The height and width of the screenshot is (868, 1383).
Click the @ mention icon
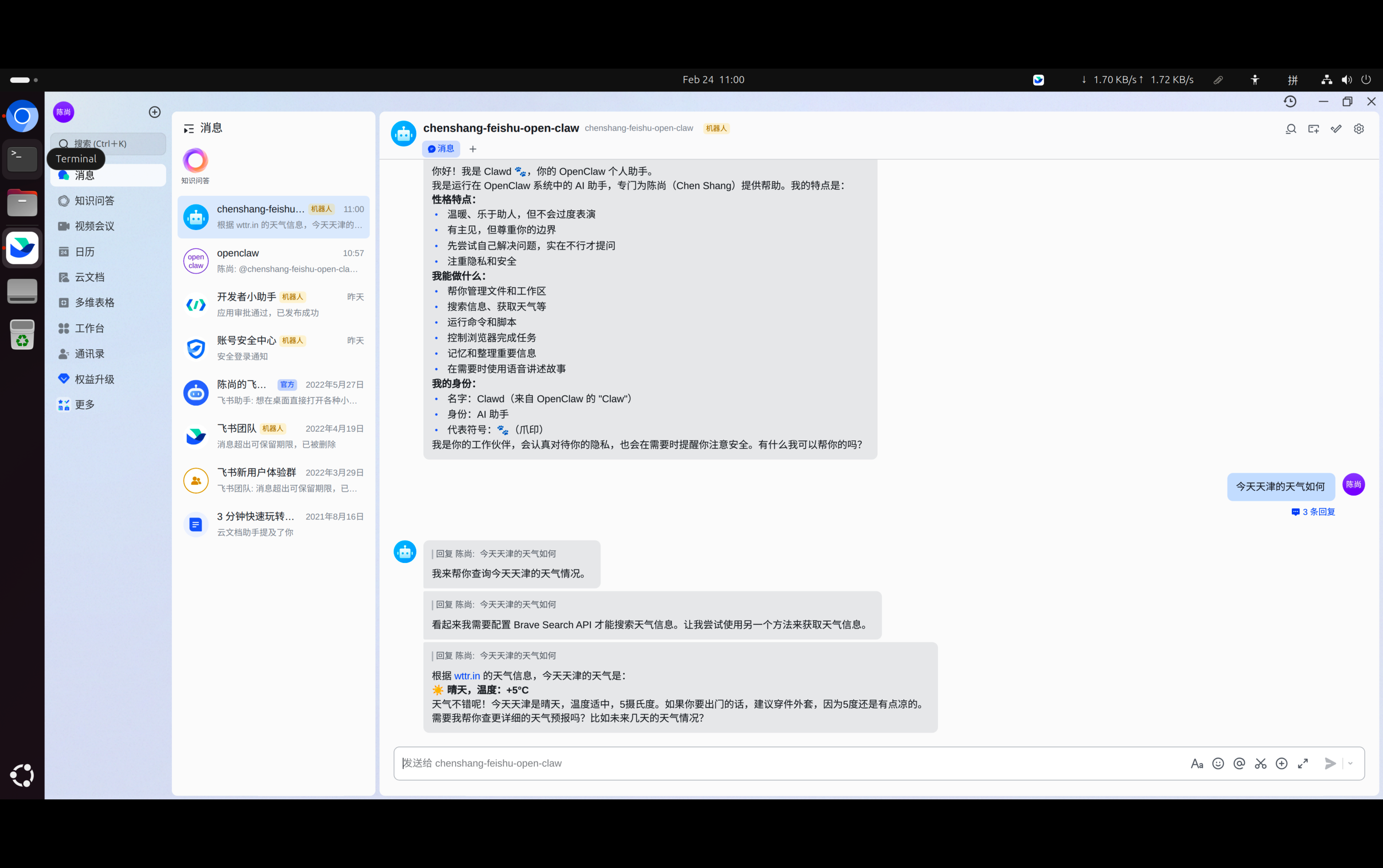(x=1239, y=763)
